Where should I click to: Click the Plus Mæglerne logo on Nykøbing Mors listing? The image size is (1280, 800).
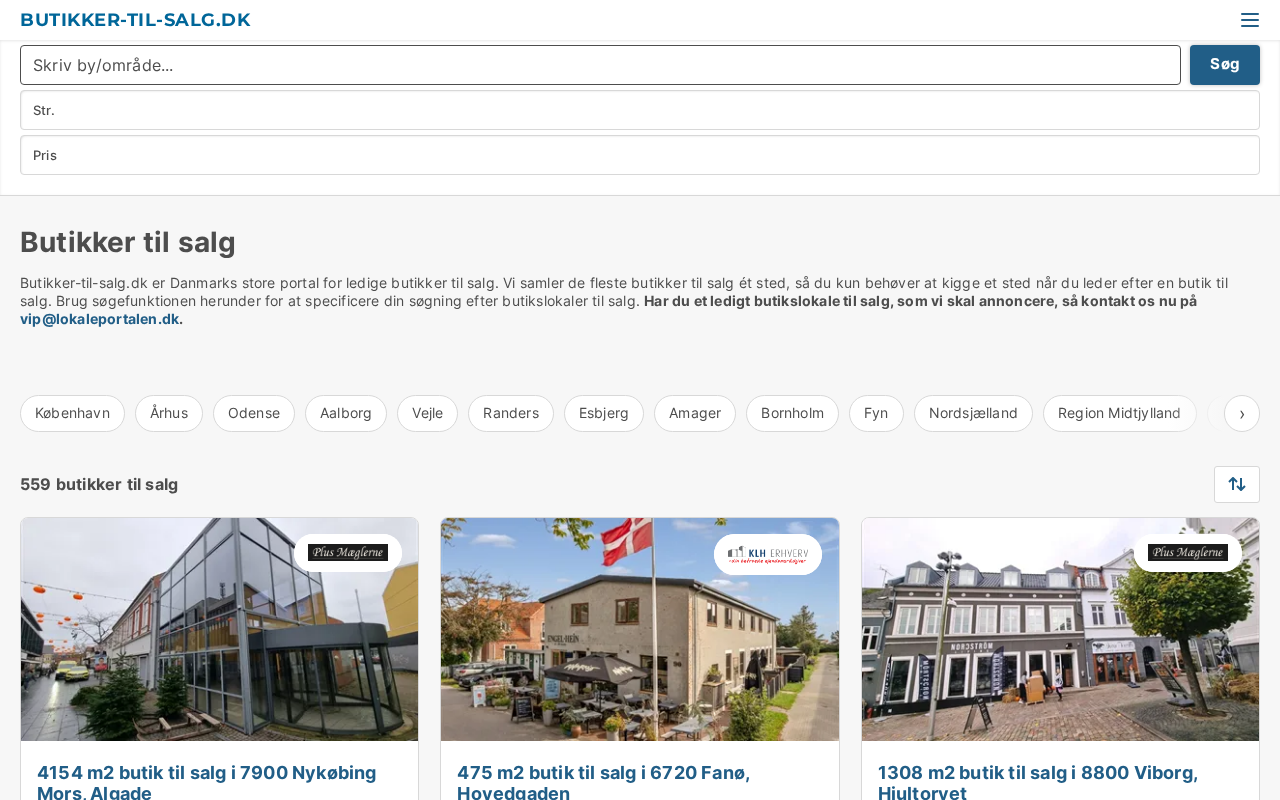coord(348,553)
